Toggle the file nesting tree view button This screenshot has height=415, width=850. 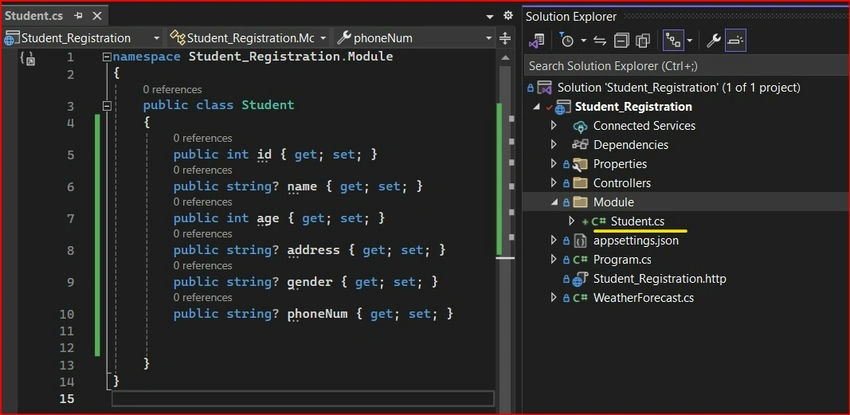click(x=673, y=41)
